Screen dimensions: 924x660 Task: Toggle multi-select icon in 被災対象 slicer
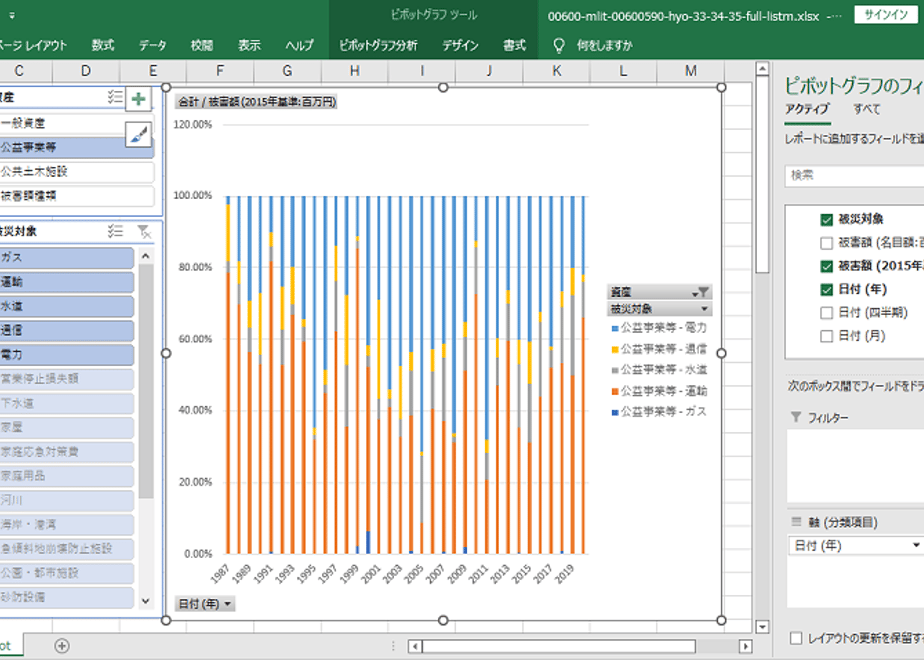tap(115, 231)
